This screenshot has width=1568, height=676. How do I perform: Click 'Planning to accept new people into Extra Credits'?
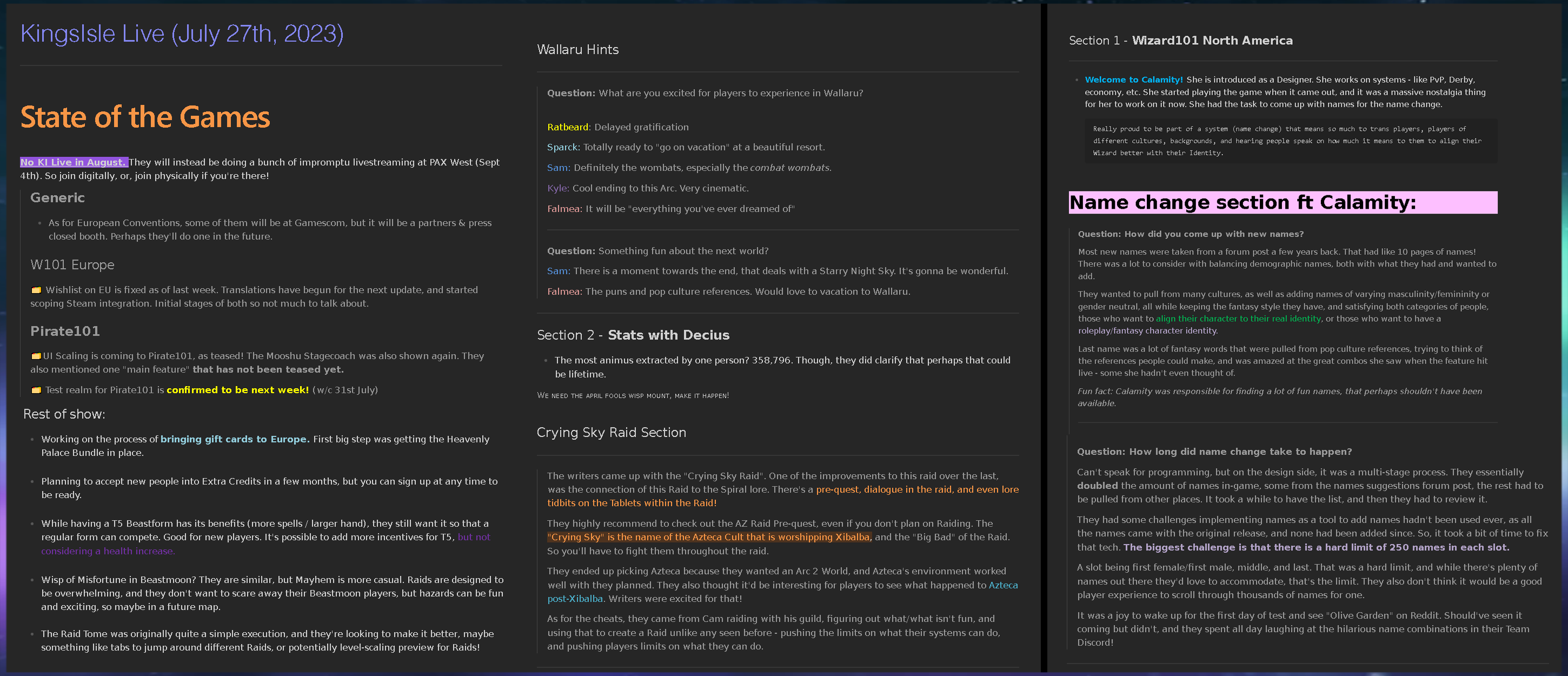click(269, 488)
